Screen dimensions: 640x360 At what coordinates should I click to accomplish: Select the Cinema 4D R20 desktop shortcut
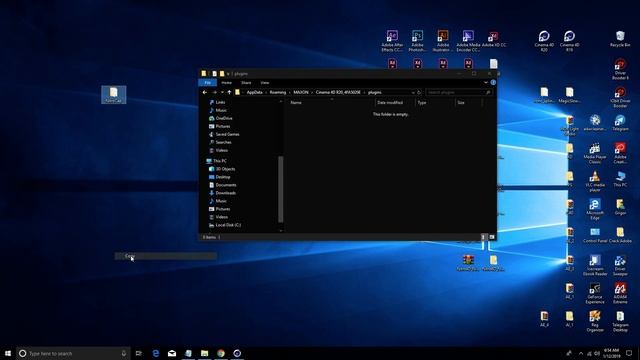tap(544, 41)
